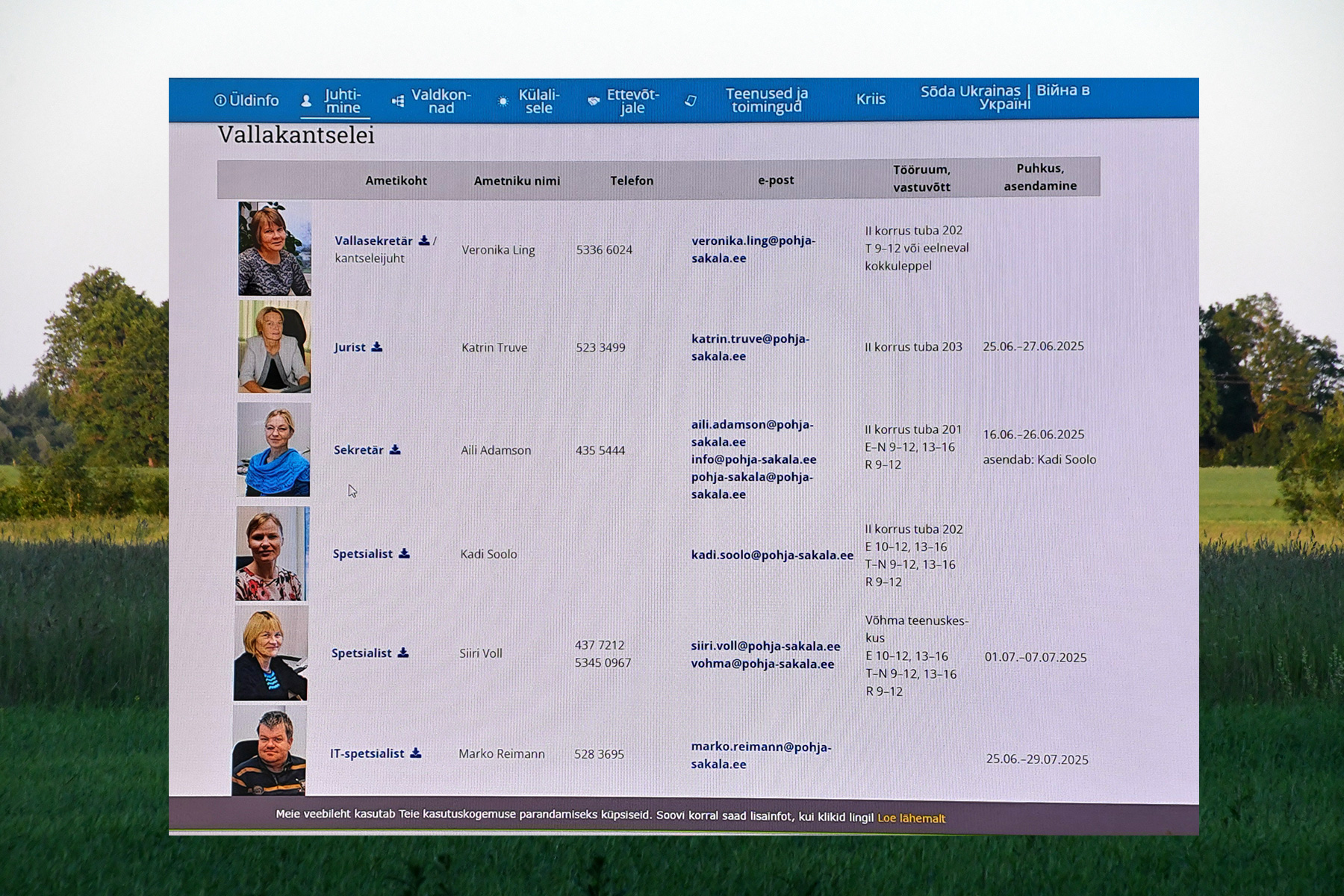Open the Sekretär position link
The width and height of the screenshot is (1344, 896).
pos(358,450)
